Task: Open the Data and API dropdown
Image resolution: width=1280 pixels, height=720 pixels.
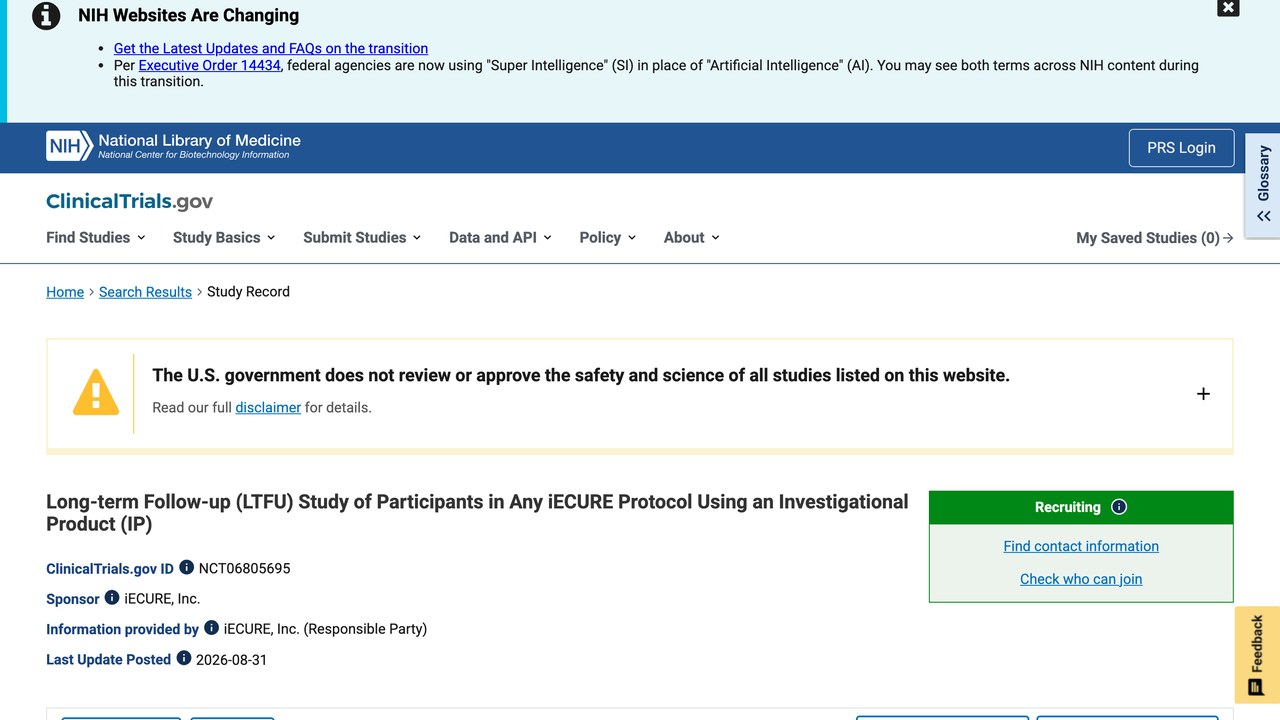Action: pyautogui.click(x=500, y=237)
